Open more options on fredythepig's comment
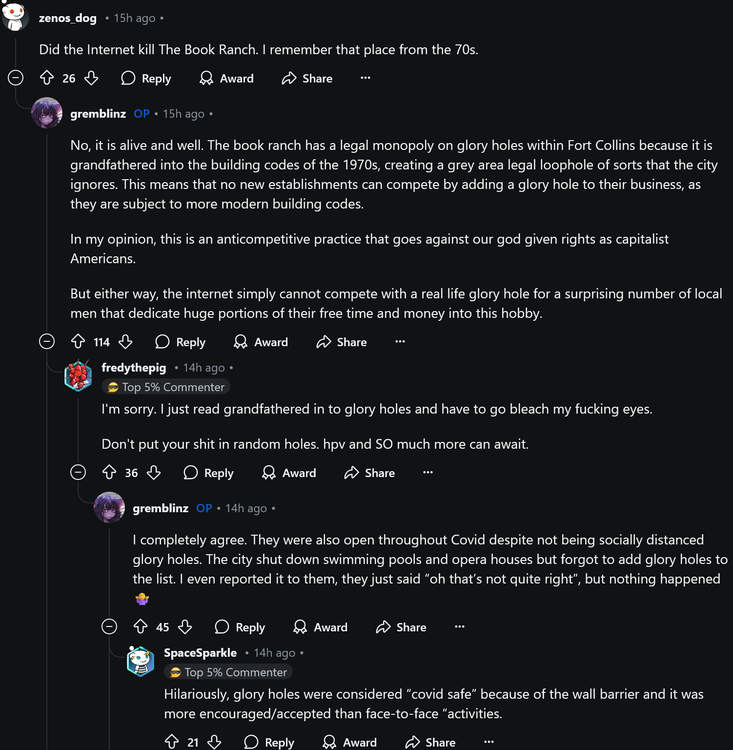The height and width of the screenshot is (750, 733). 428,473
